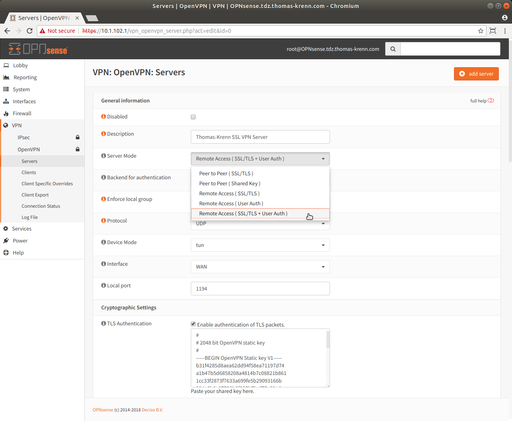Click the browser address bar URL
512x421 pixels.
[157, 31]
